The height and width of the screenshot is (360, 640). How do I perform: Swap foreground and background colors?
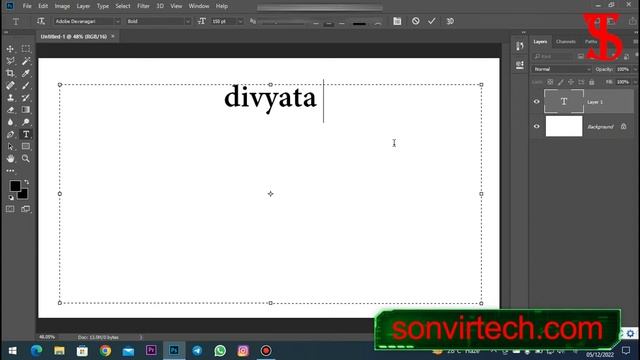coord(27,182)
